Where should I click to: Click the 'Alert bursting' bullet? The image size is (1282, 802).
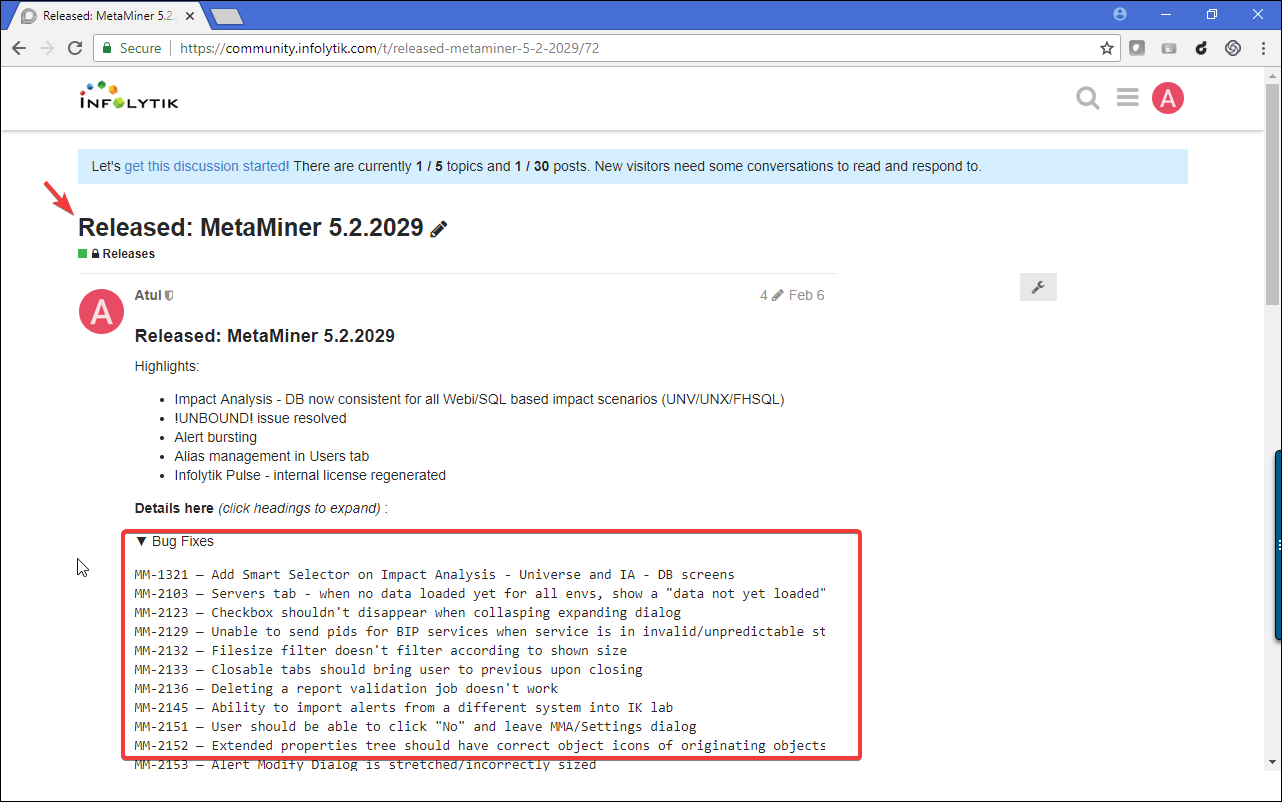pyautogui.click(x=216, y=437)
